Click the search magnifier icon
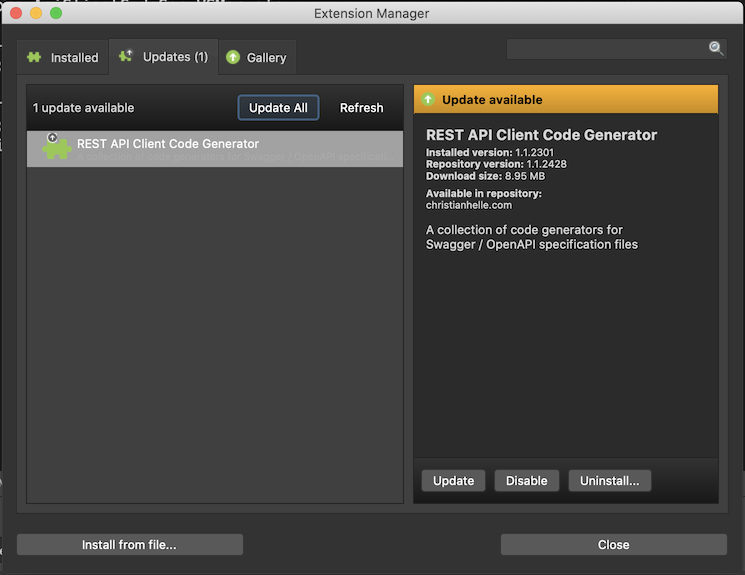This screenshot has height=575, width=745. coord(716,48)
